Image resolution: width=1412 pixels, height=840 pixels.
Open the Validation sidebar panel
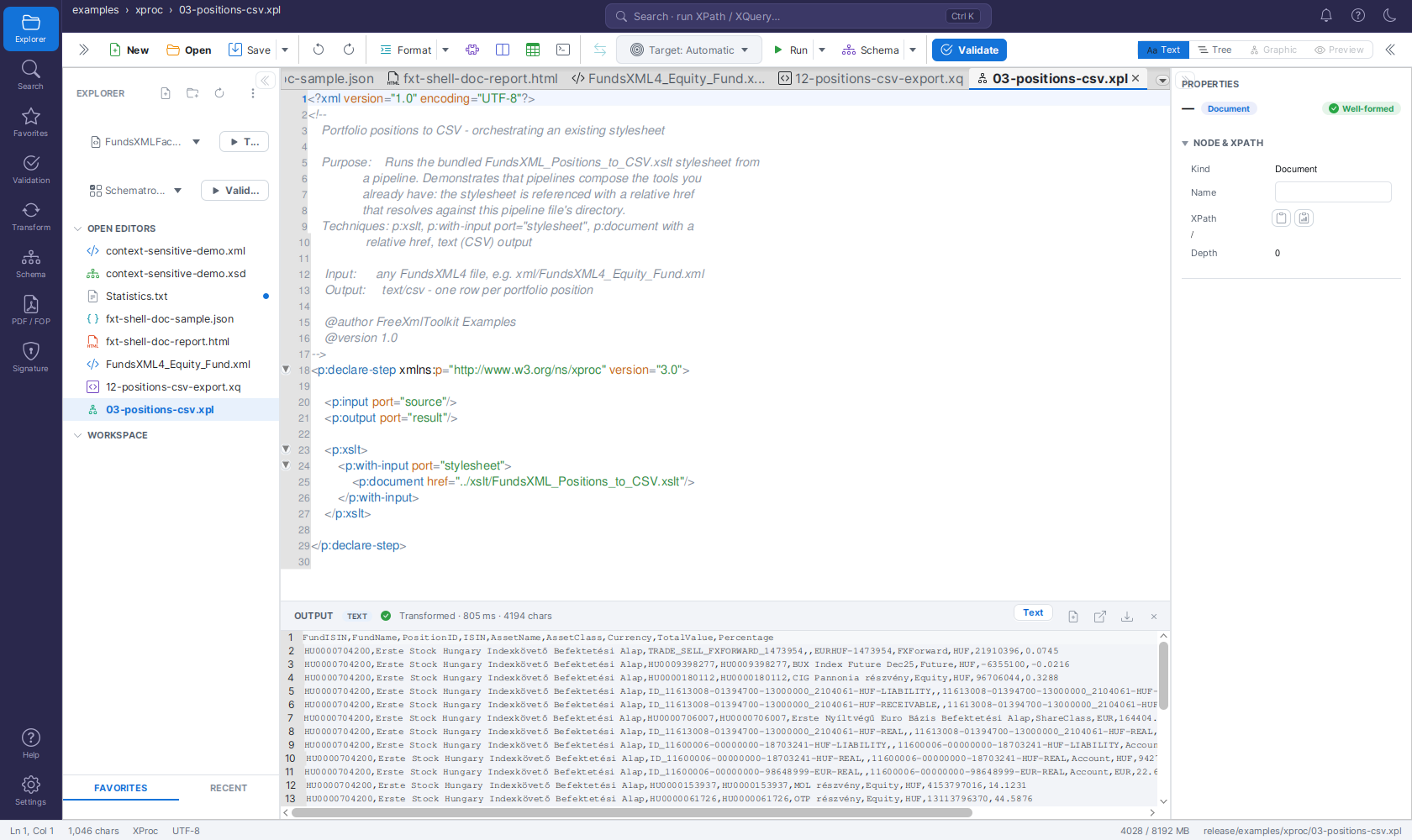[31, 169]
